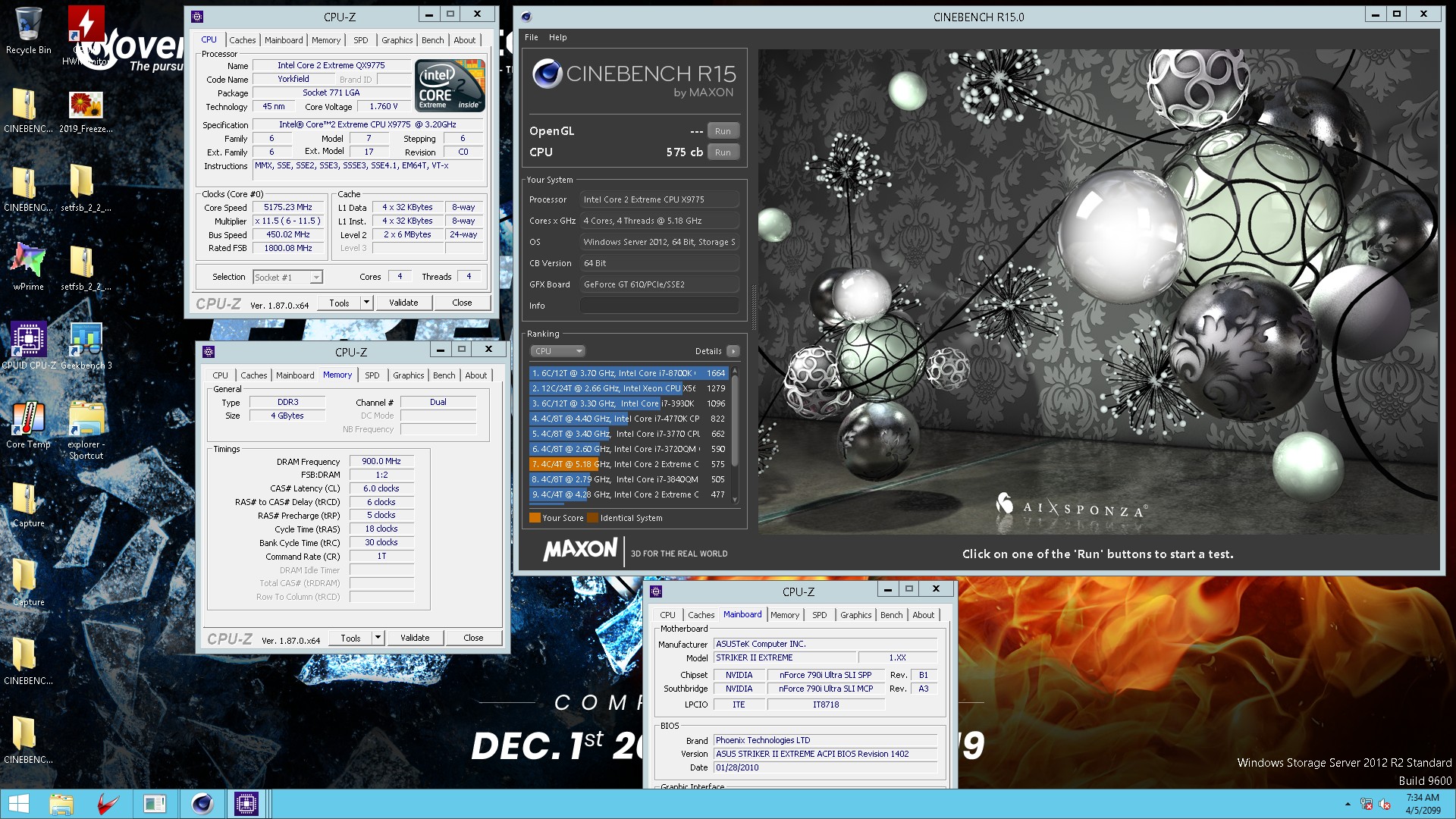Open the Cinebench Help menu
The width and height of the screenshot is (1456, 819).
pyautogui.click(x=558, y=37)
